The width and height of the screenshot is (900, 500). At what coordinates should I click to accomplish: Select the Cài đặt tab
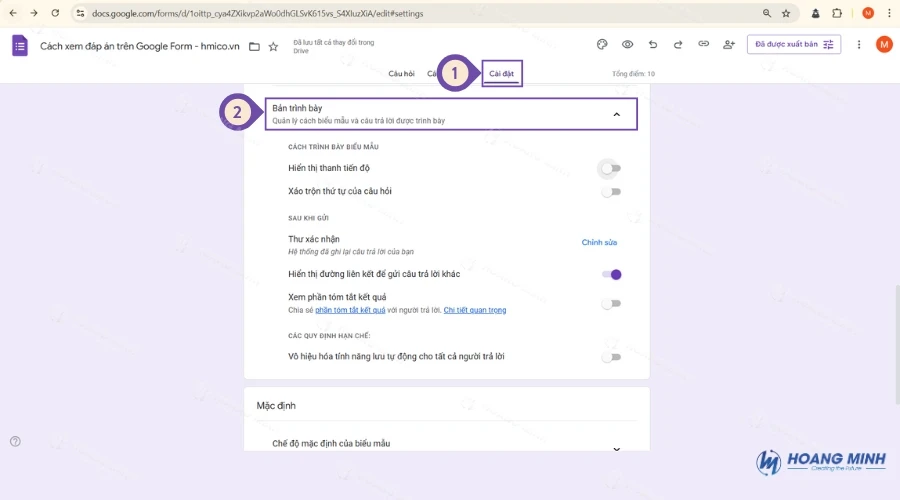pyautogui.click(x=501, y=73)
